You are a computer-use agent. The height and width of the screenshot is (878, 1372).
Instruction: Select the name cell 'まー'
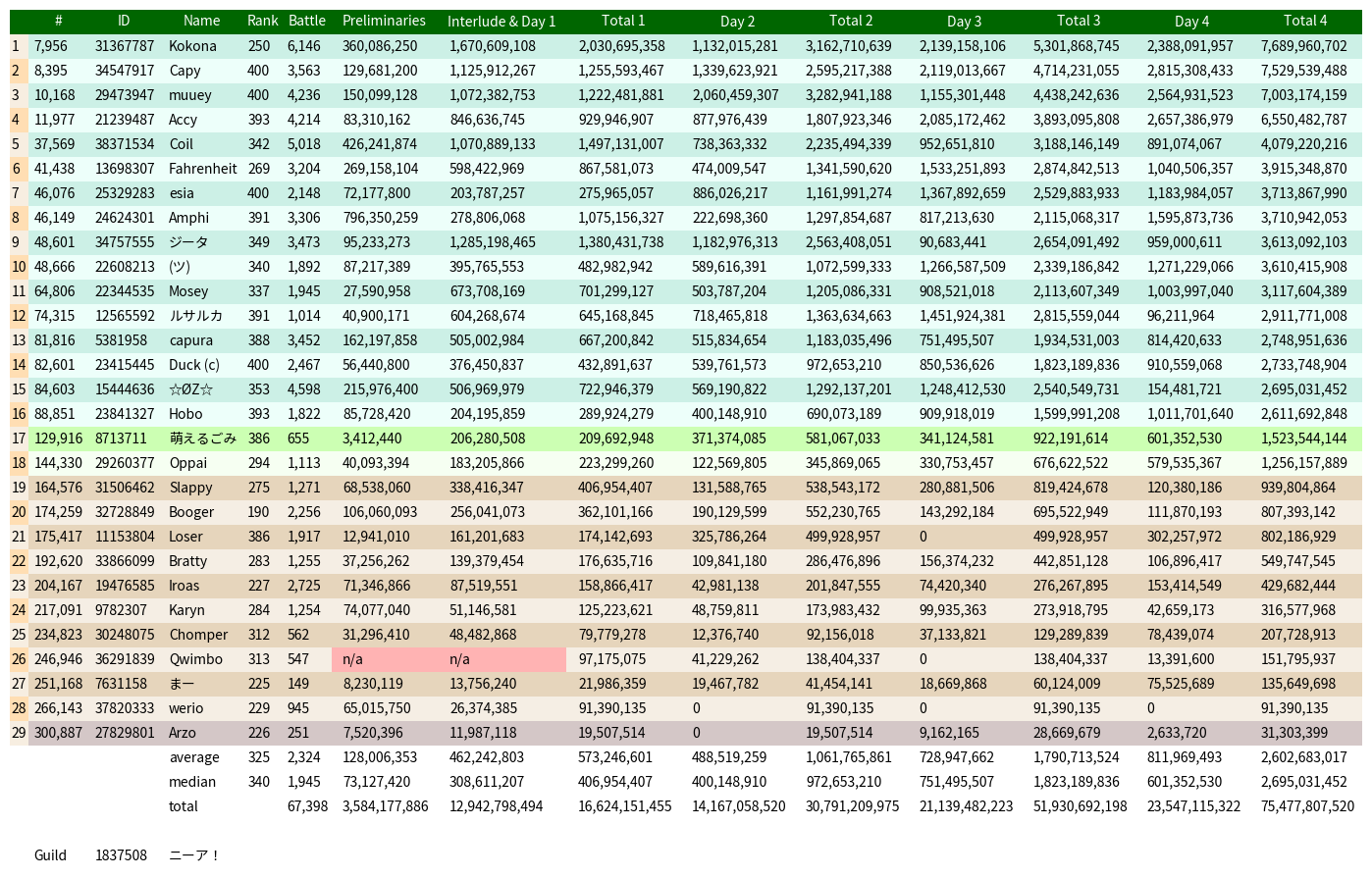point(182,684)
